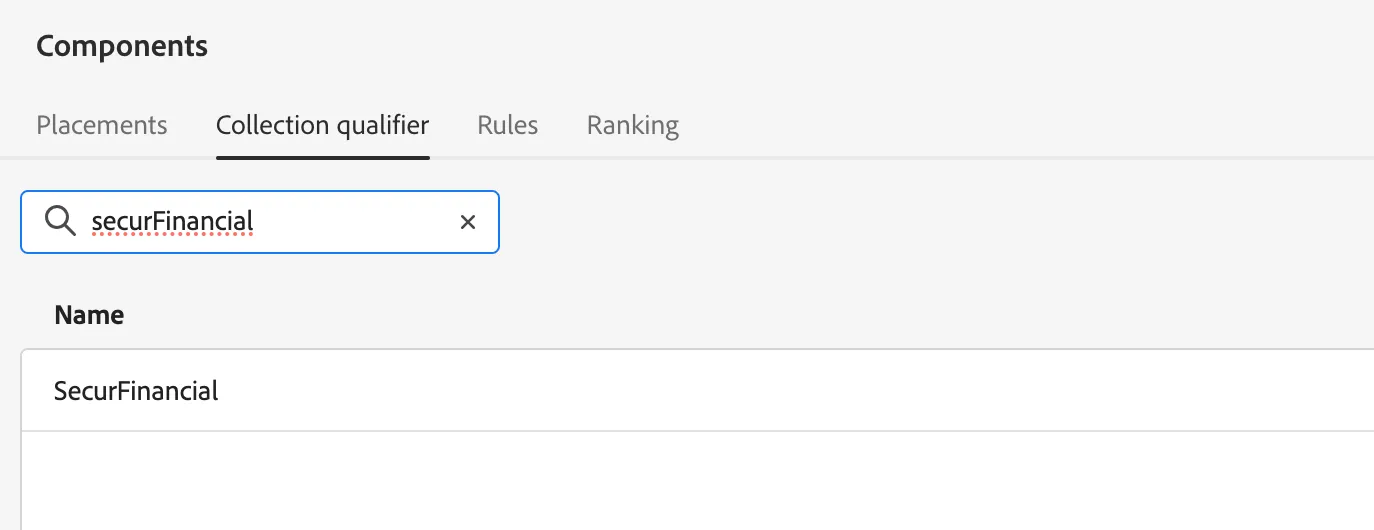Screen dimensions: 1374x530
Task: Select the Collection qualifier tab
Action: click(x=323, y=125)
